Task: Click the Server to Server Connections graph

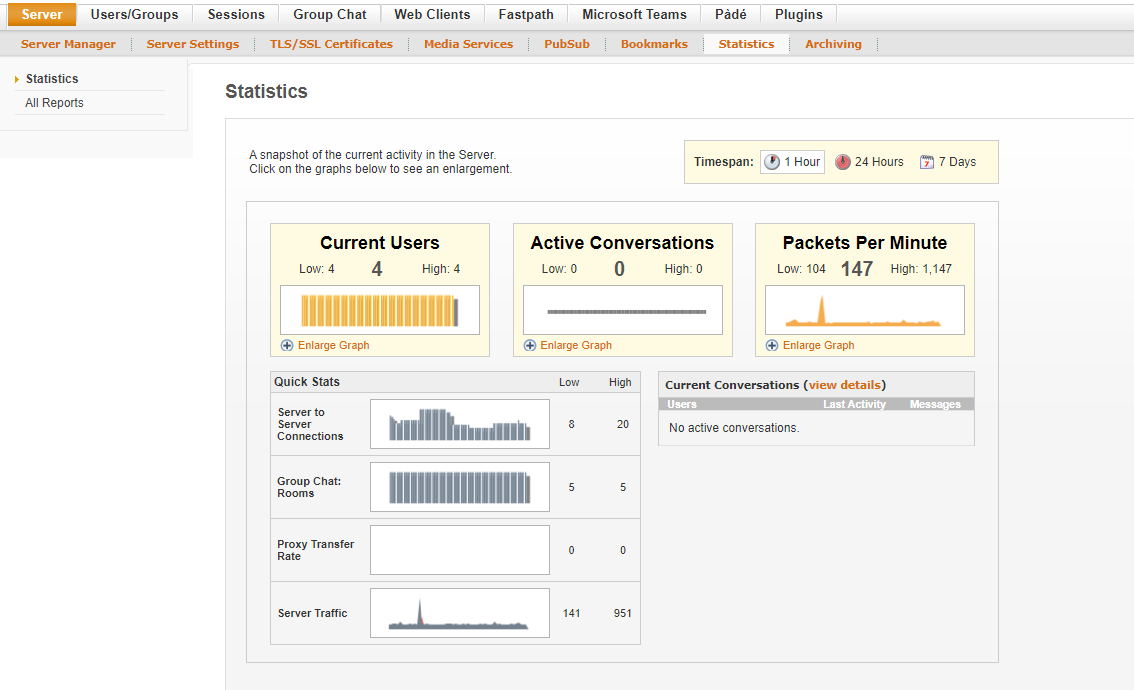Action: point(459,423)
